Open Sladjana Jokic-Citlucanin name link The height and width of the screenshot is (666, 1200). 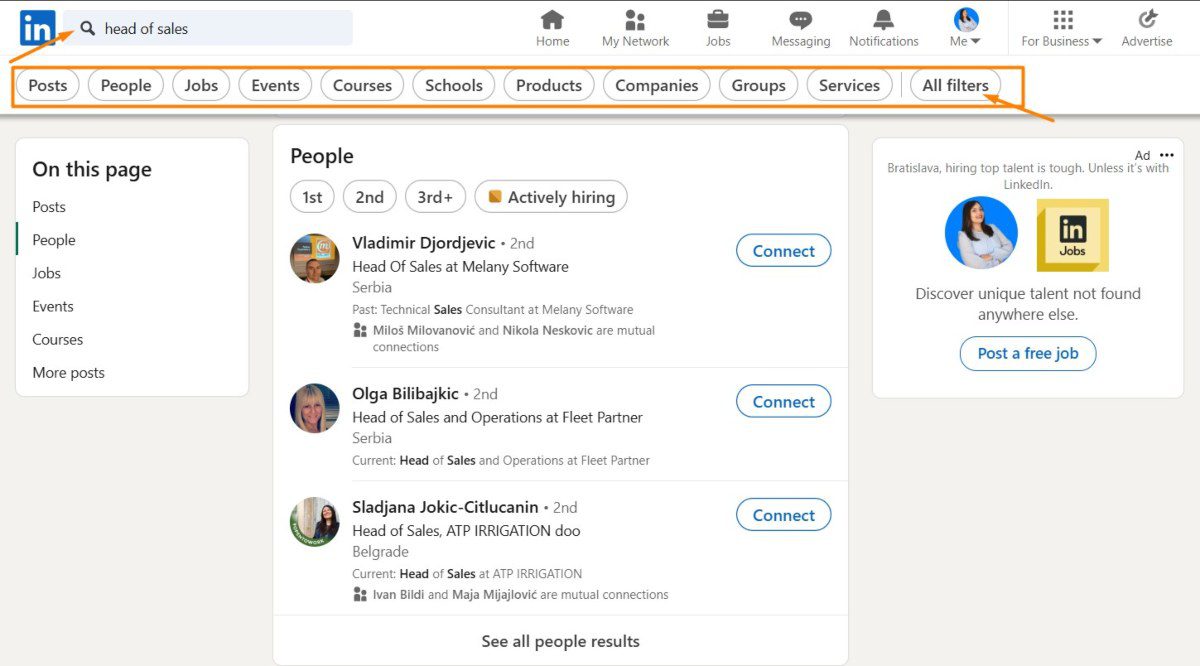[x=445, y=507]
